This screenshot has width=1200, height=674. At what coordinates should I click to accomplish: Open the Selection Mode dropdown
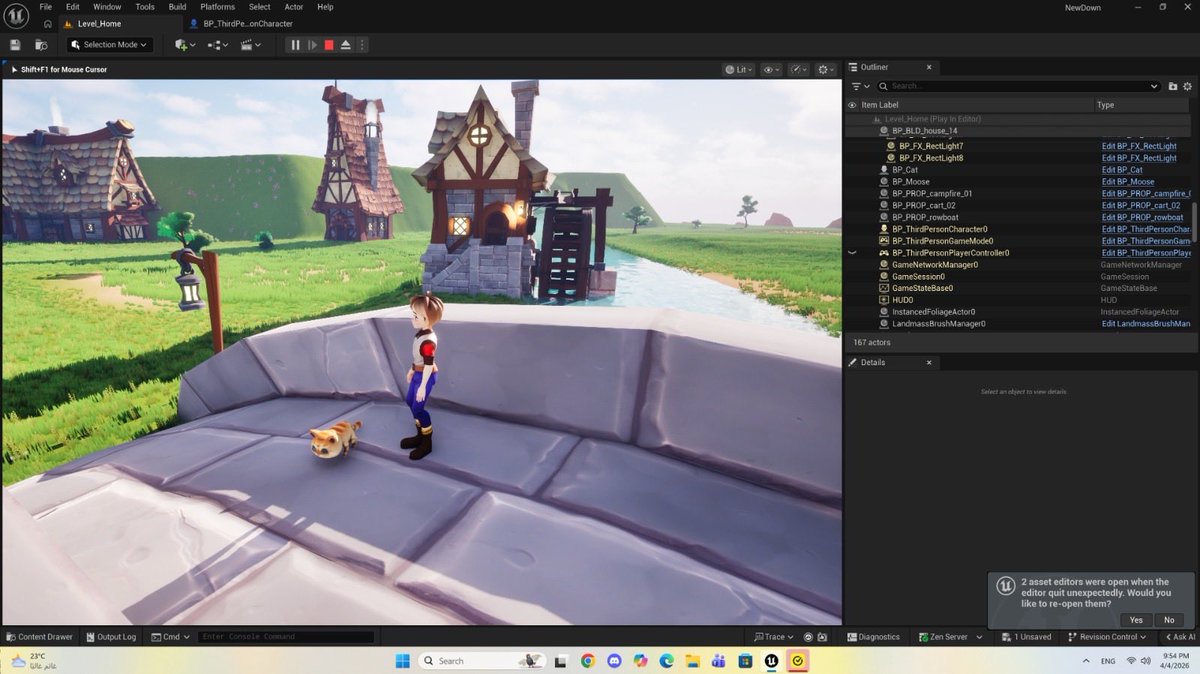coord(110,45)
